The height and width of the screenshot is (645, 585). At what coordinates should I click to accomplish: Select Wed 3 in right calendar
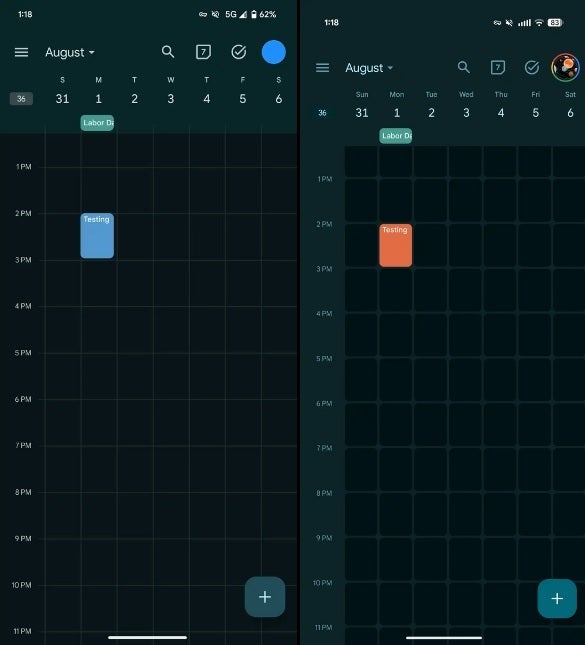click(466, 113)
